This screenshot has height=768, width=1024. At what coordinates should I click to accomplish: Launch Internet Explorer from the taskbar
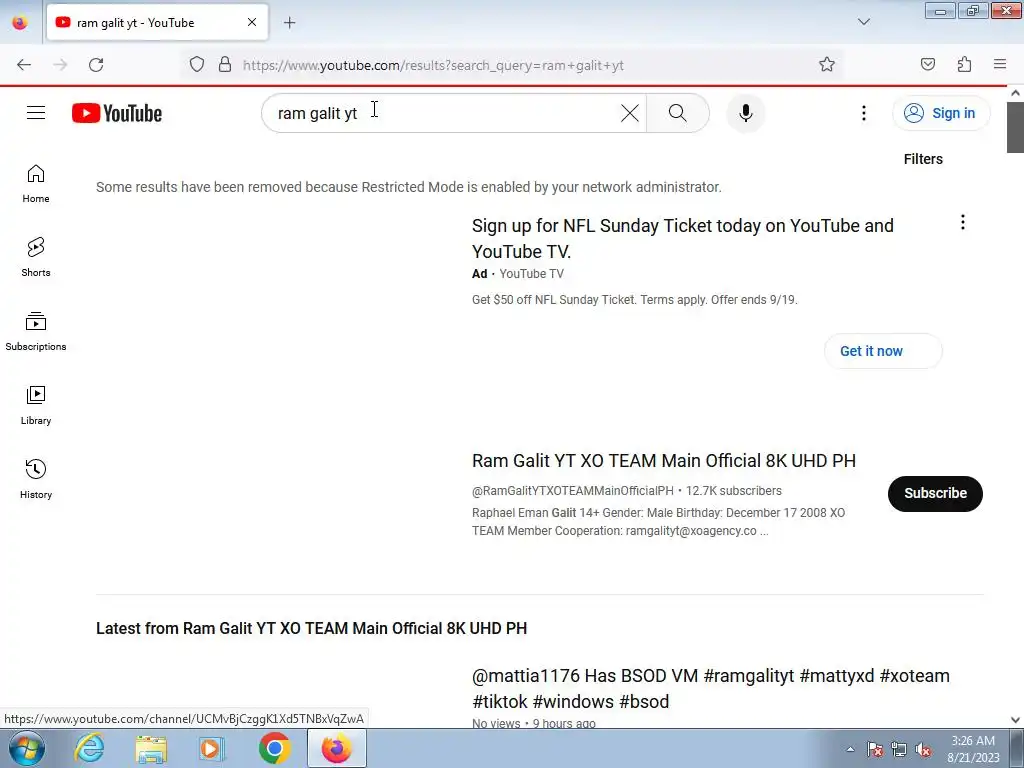coord(89,748)
